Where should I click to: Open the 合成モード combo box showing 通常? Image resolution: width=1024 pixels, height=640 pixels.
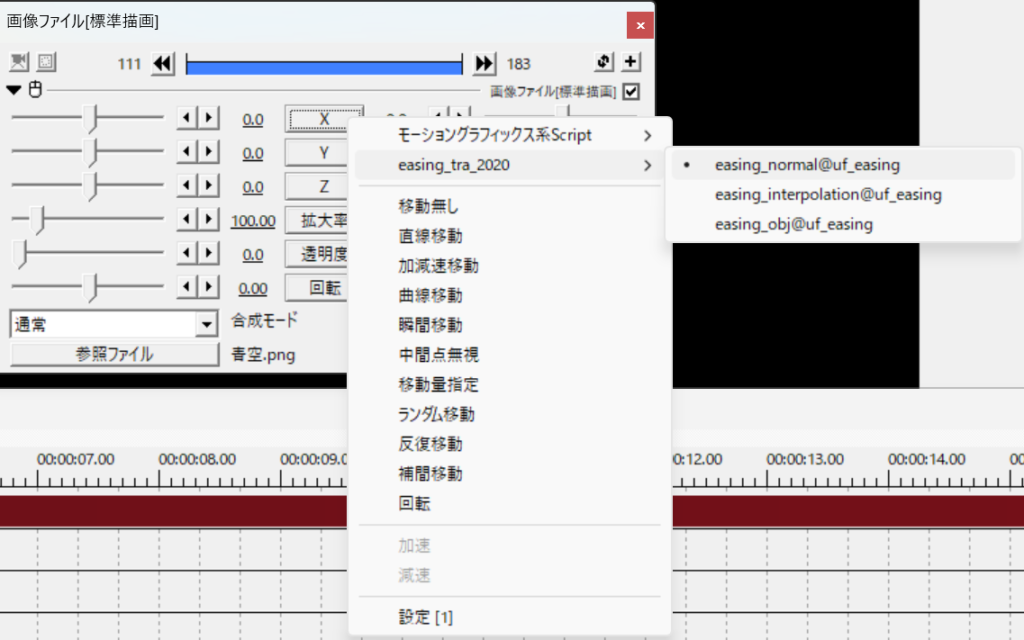coord(113,324)
